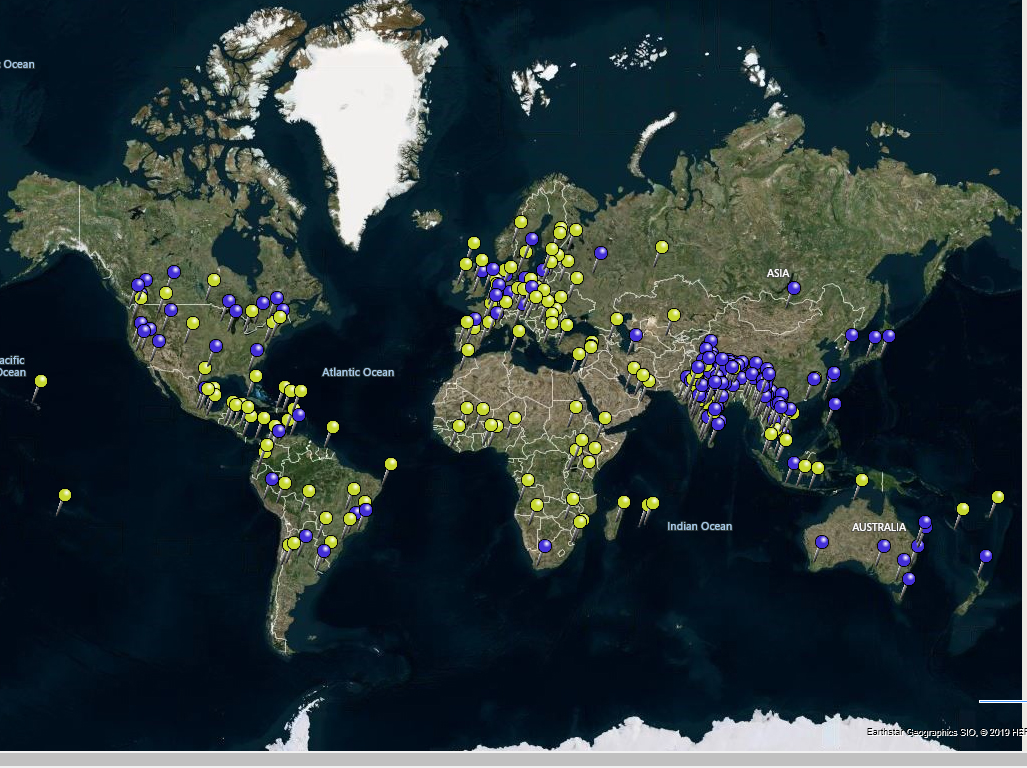
Task: Select the isolated yellow pin in South Pacific
Action: click(65, 495)
